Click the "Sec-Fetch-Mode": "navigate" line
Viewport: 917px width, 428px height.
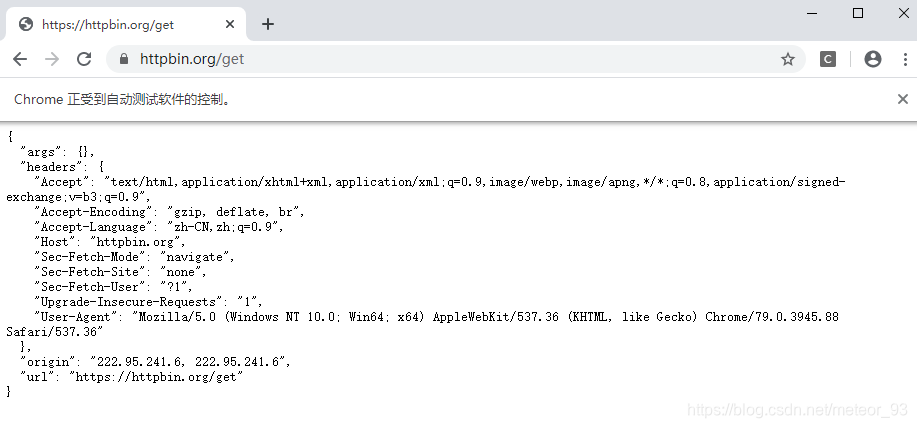[135, 257]
